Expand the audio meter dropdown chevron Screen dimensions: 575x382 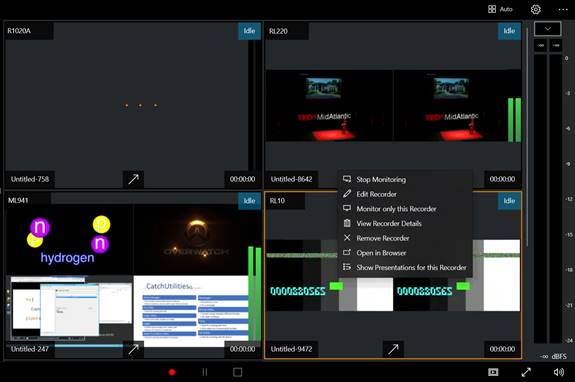(547, 29)
